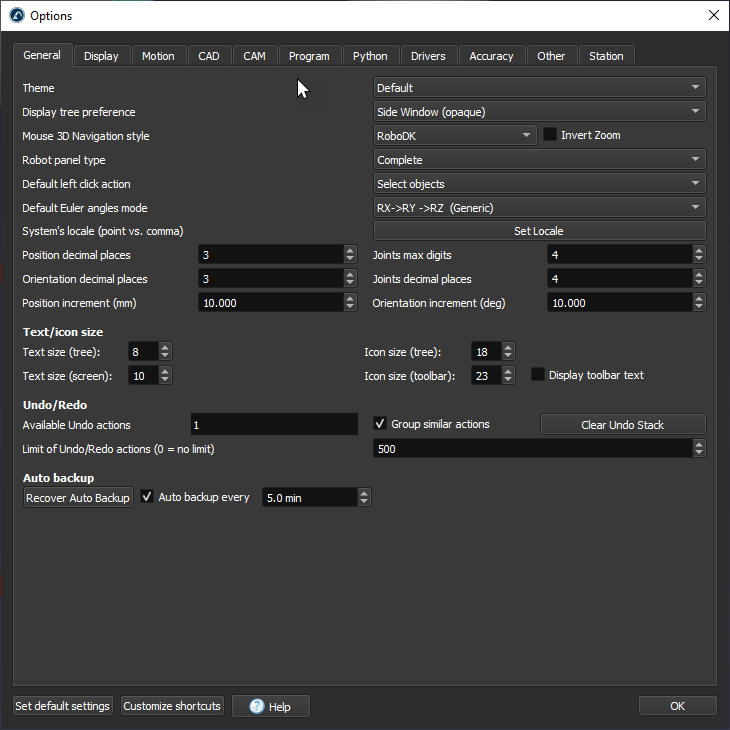Decrease Undo/Redo limit down arrow
The height and width of the screenshot is (730, 730).
pyautogui.click(x=698, y=453)
